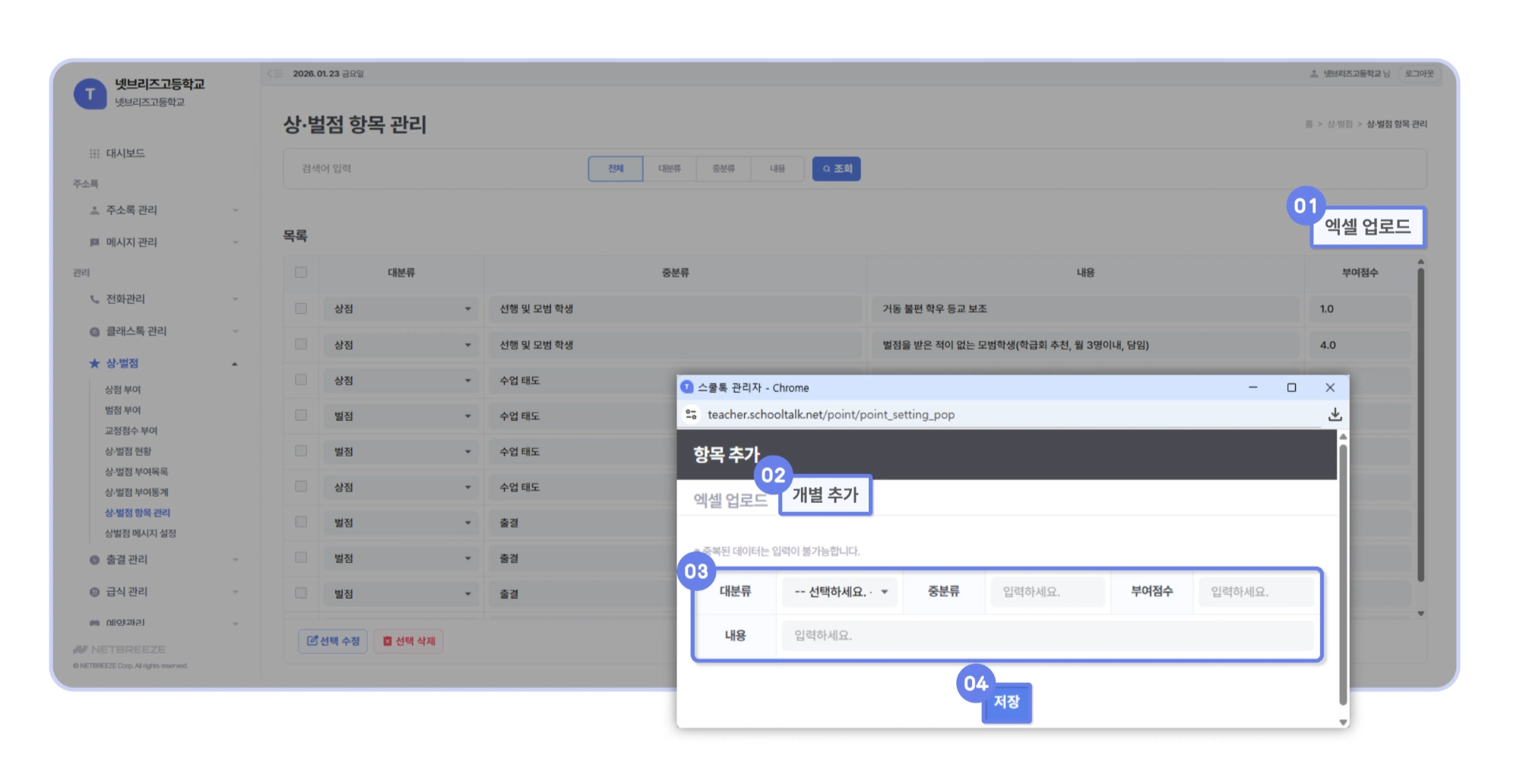
Task: Click the 로그아웃 button
Action: click(x=1419, y=74)
